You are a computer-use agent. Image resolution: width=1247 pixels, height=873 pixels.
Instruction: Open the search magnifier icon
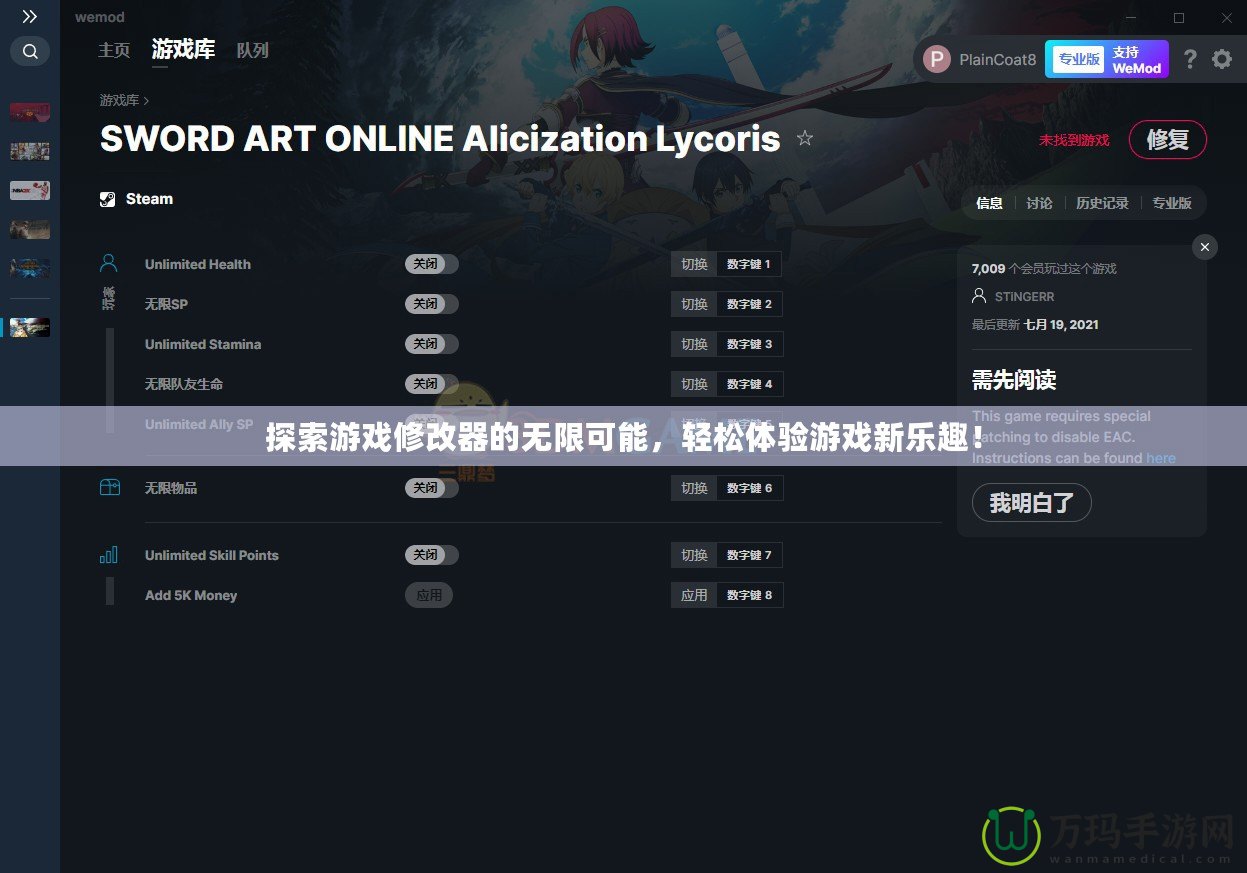coord(30,51)
